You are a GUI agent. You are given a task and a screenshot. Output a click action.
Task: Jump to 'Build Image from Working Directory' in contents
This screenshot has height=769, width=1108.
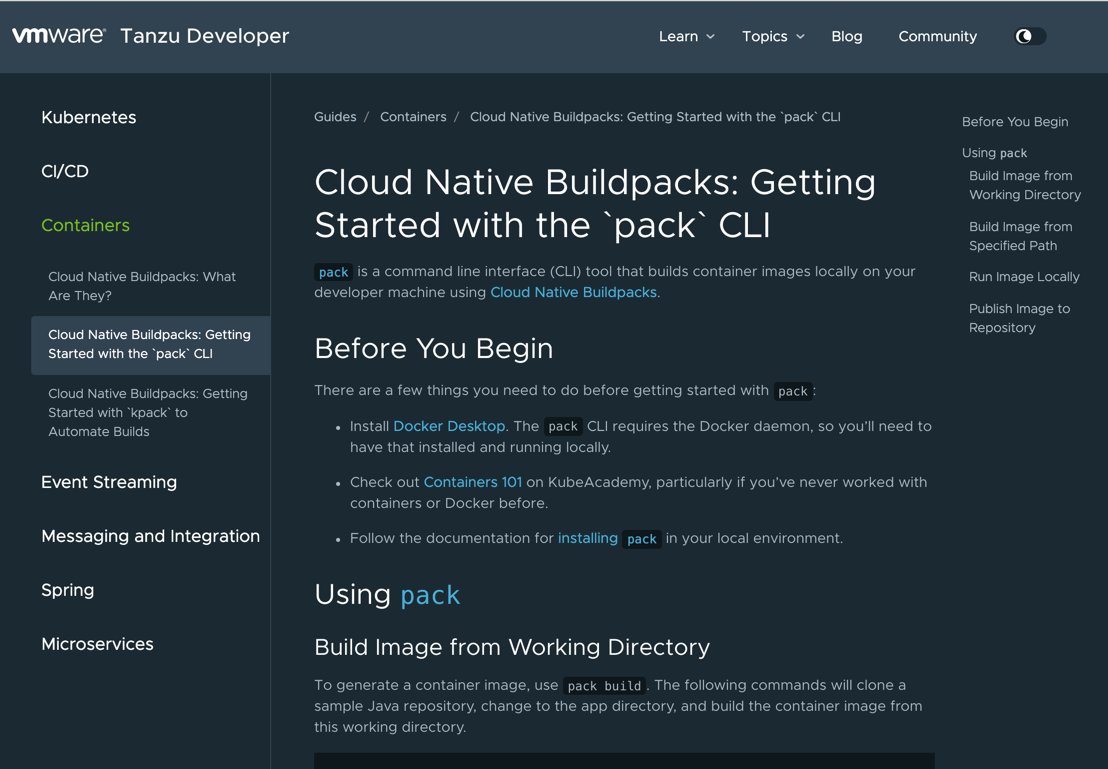1025,185
